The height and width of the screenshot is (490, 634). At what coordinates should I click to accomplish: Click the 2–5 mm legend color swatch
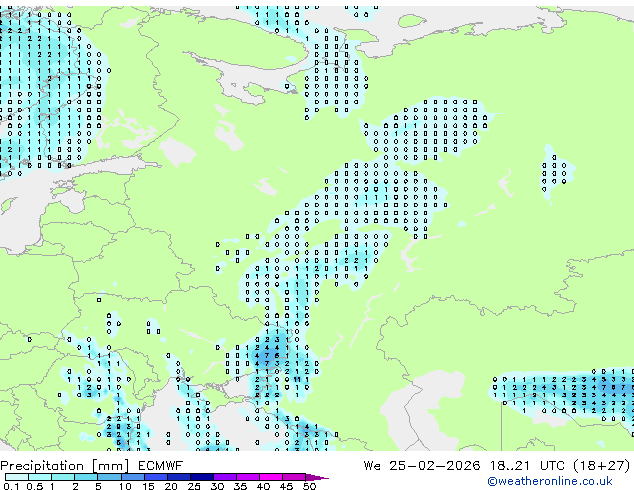[x=86, y=477]
